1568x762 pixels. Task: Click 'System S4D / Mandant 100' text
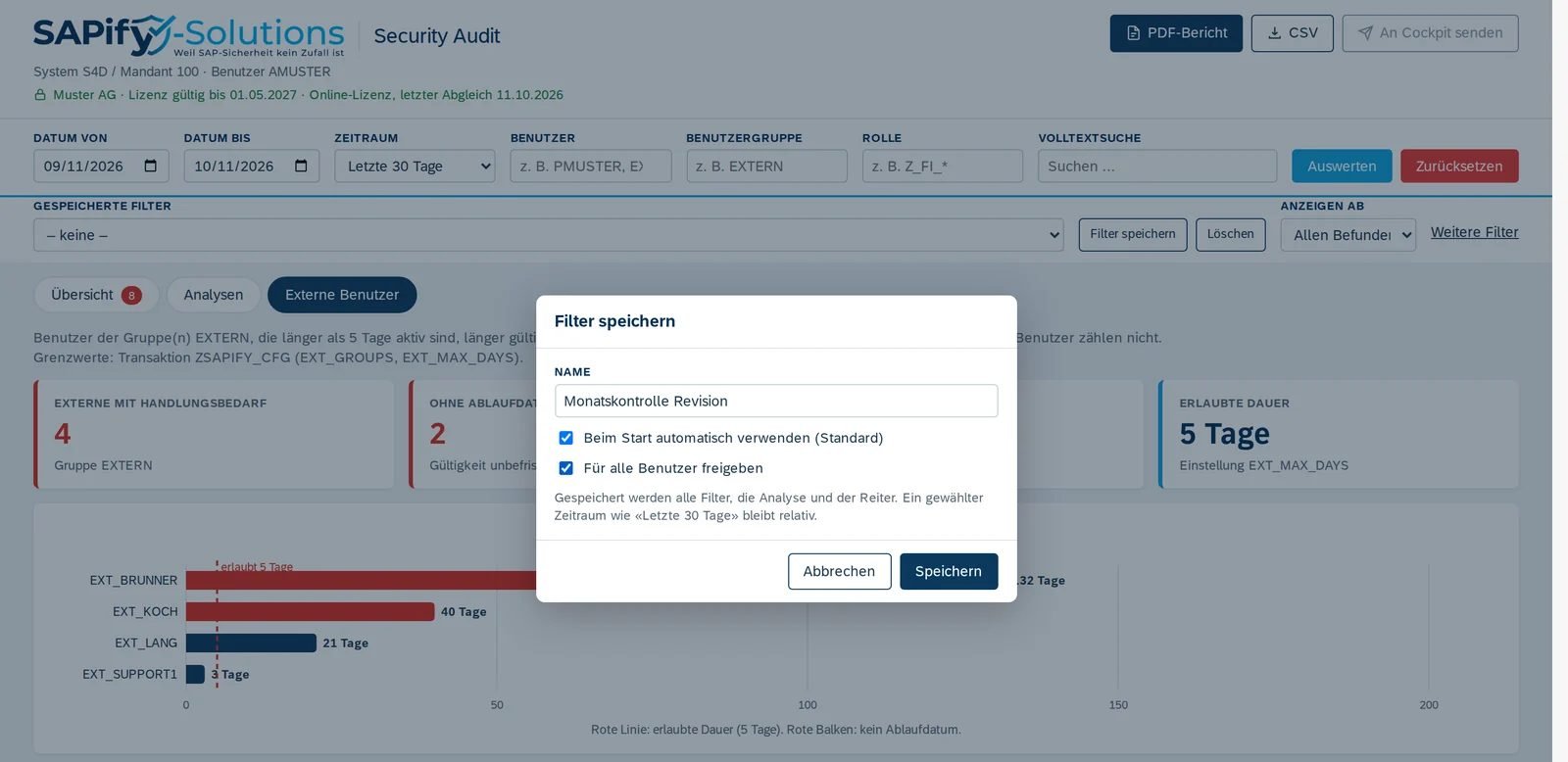coord(116,71)
